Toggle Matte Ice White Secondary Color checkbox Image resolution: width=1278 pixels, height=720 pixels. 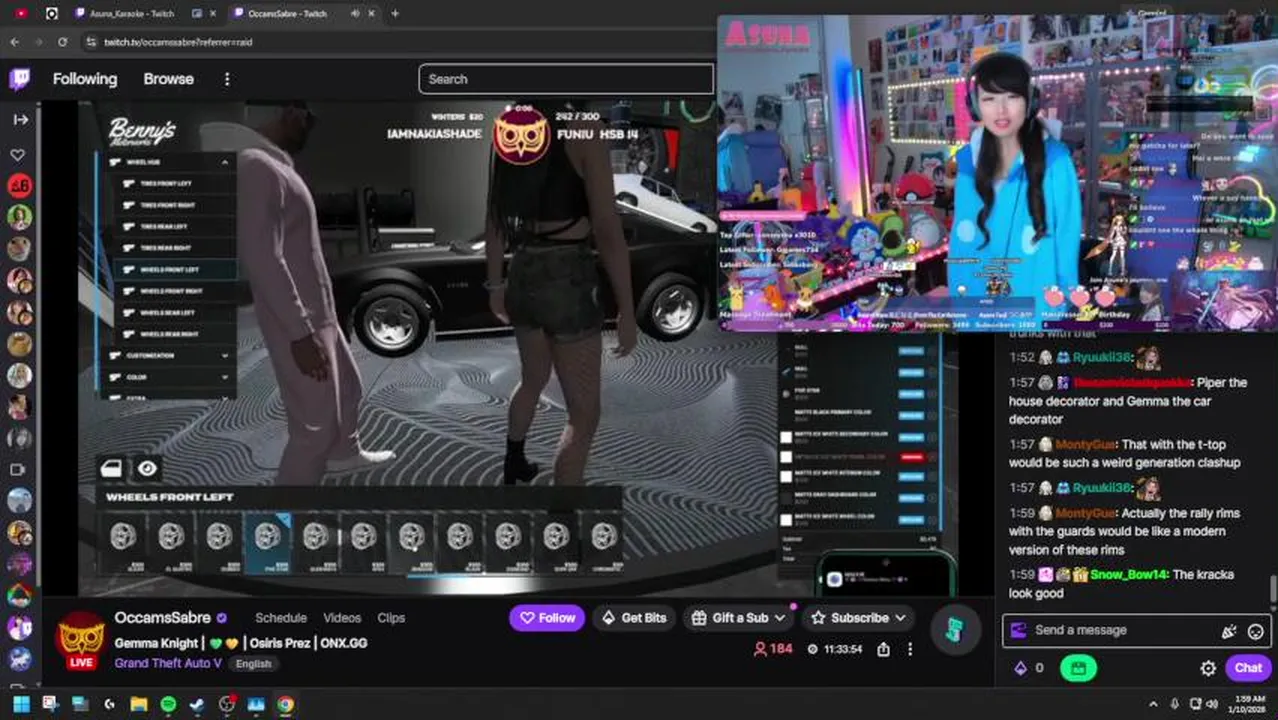786,437
